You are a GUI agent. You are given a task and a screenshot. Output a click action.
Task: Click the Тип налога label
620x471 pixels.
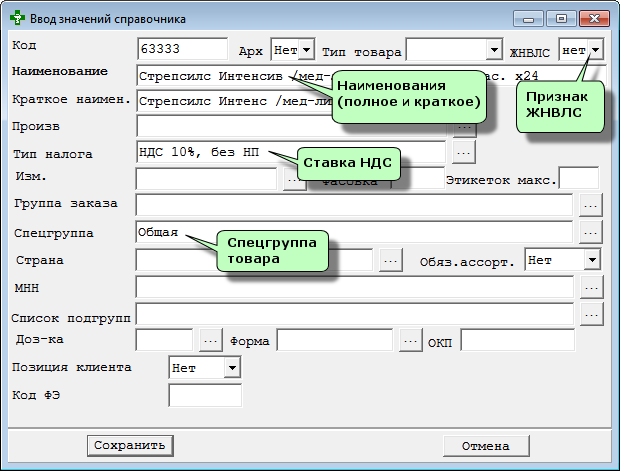click(x=53, y=154)
